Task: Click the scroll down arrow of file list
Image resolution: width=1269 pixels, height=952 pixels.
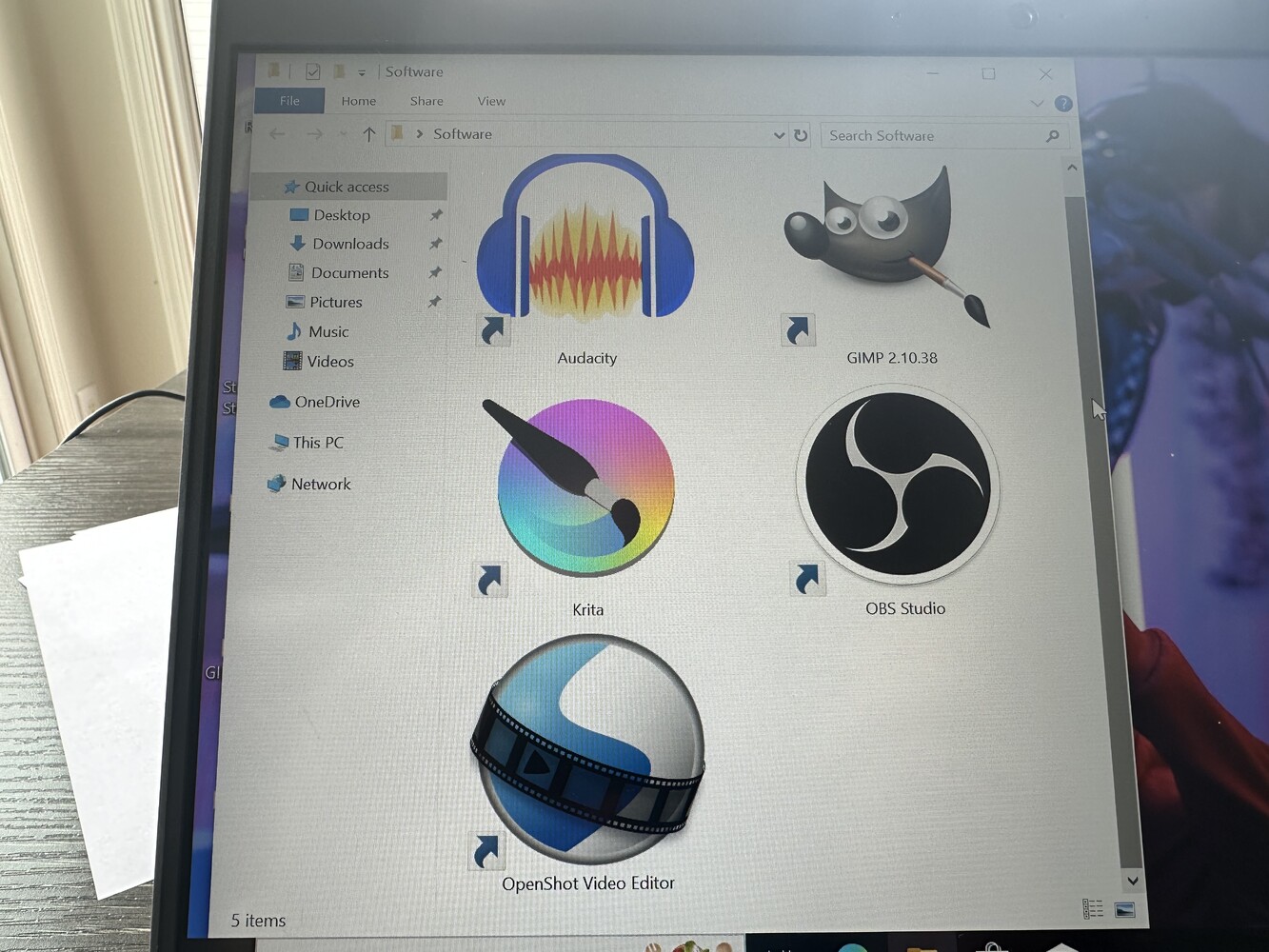Action: [1132, 881]
